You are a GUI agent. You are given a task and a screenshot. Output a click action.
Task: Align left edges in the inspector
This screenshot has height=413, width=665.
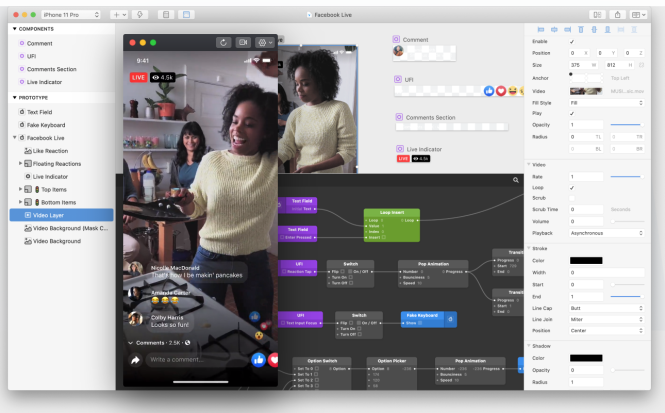point(541,30)
